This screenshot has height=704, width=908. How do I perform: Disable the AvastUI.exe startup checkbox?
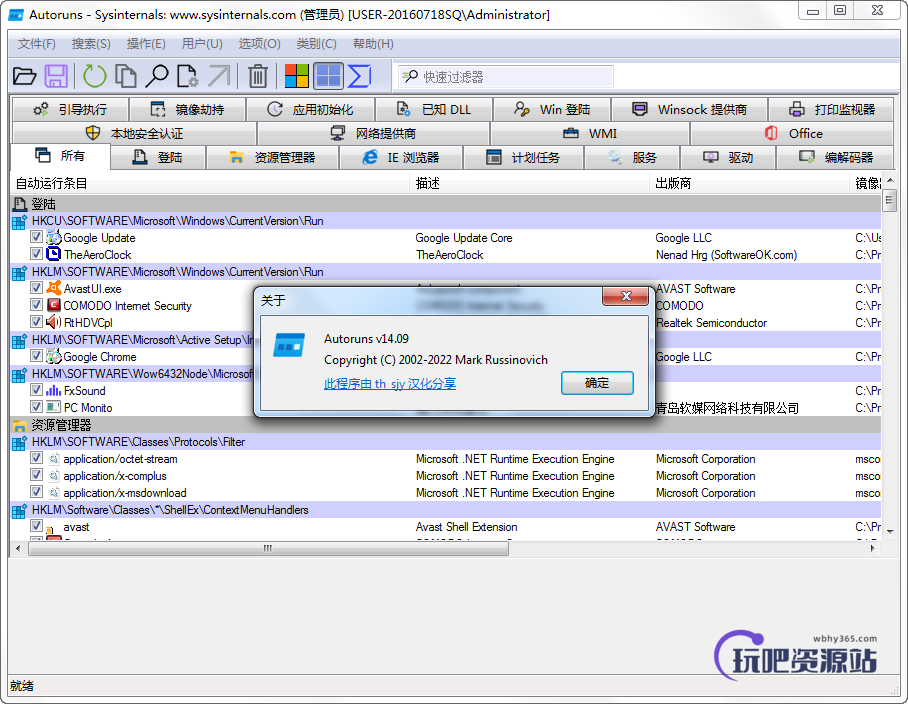(36, 288)
